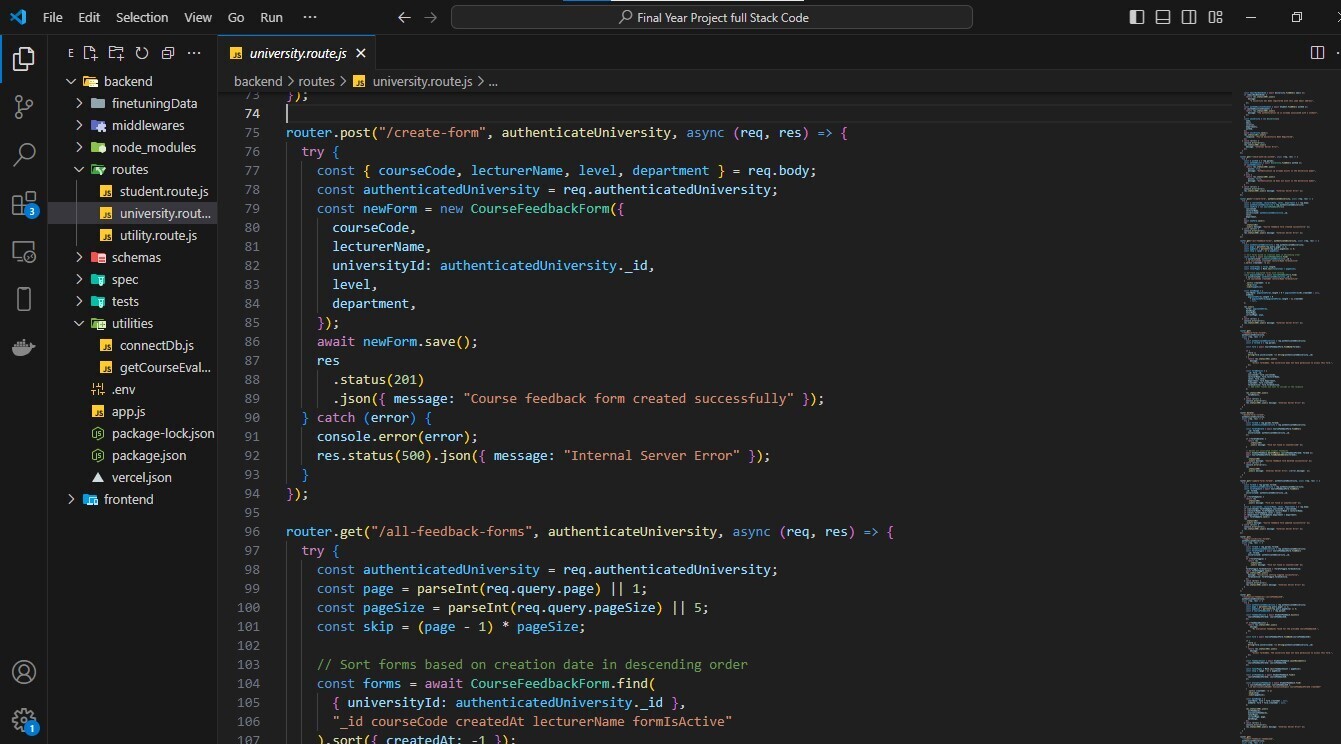Screen dimensions: 1341x744
Task: Toggle the secondary sidebar visibility
Action: tap(1188, 17)
